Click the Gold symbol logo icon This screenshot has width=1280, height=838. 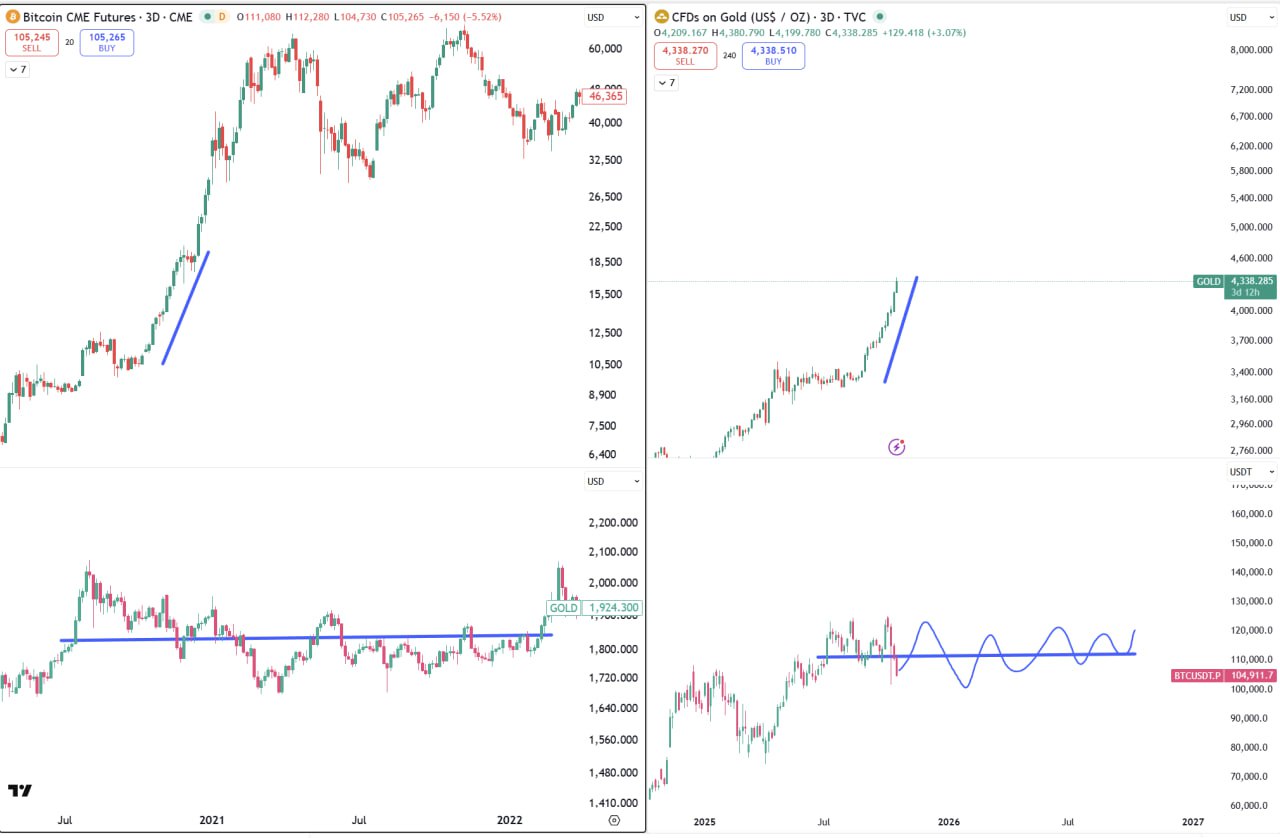click(662, 17)
